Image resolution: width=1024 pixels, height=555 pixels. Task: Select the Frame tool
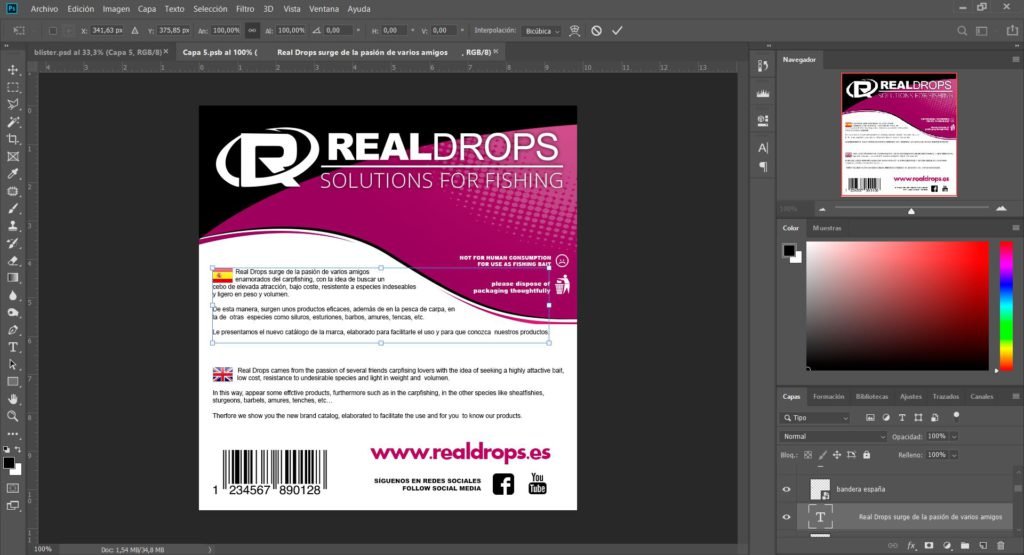[x=12, y=157]
